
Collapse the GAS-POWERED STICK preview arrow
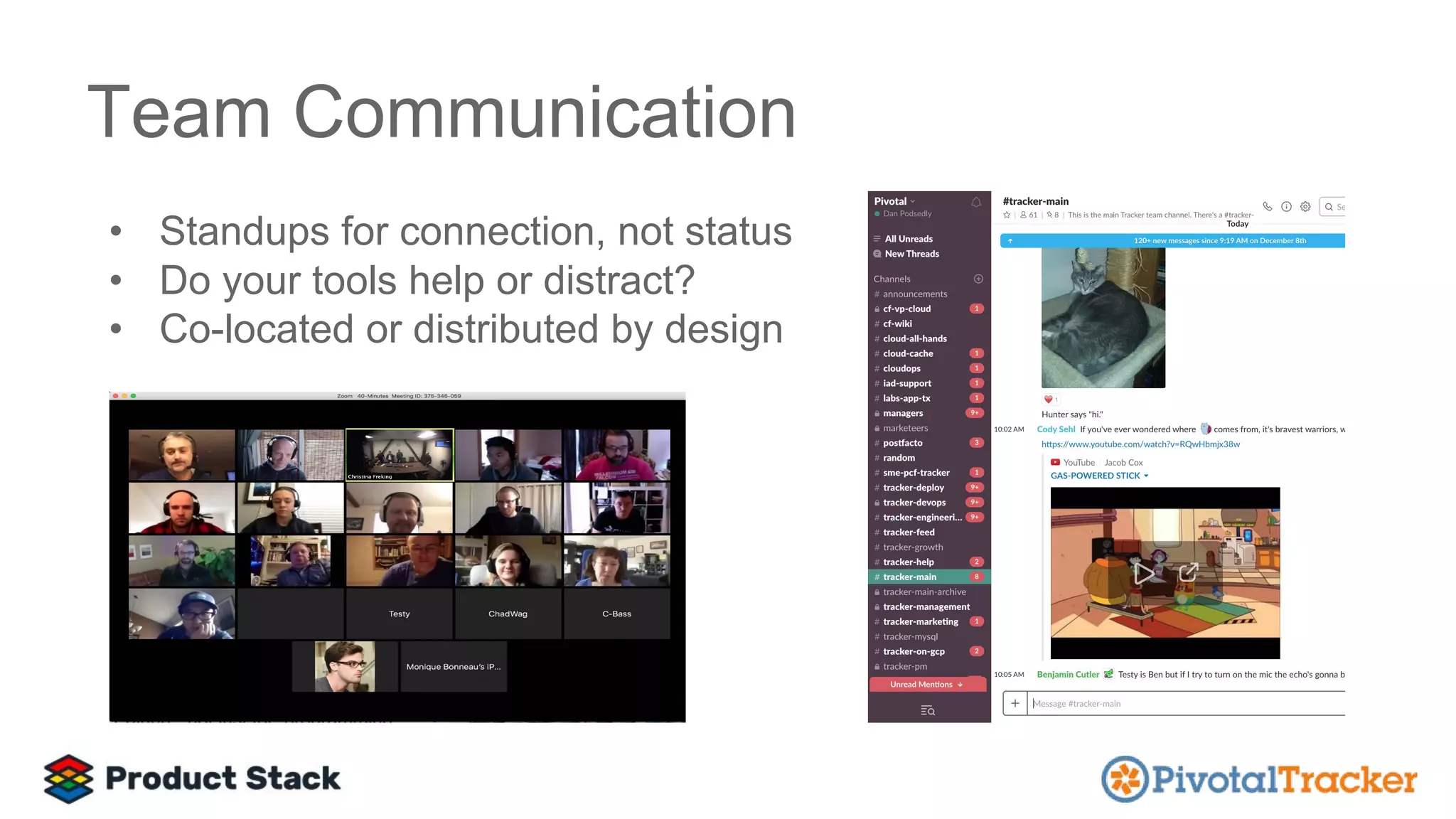coord(1146,476)
